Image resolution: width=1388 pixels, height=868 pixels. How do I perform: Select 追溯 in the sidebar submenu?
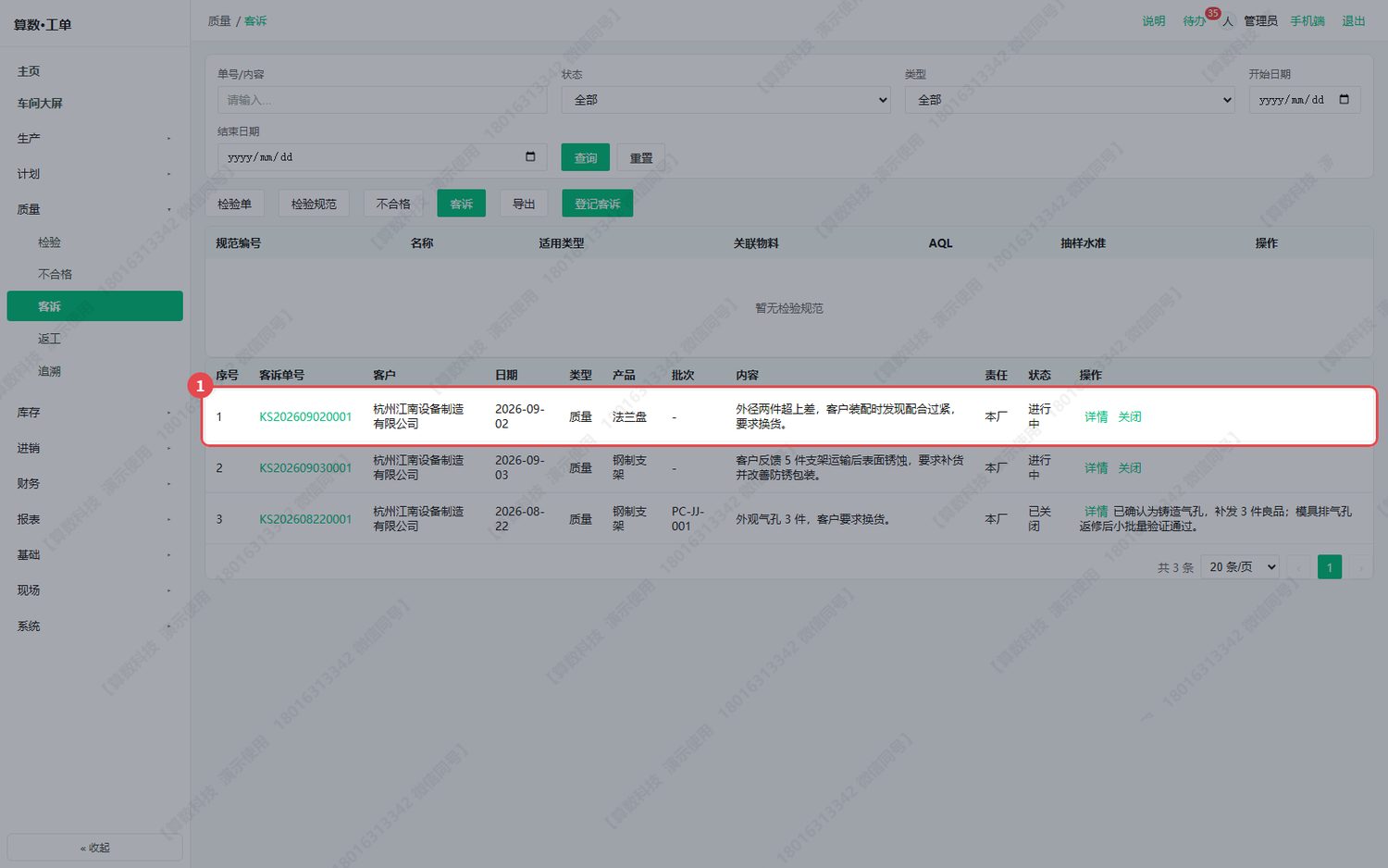[x=94, y=371]
